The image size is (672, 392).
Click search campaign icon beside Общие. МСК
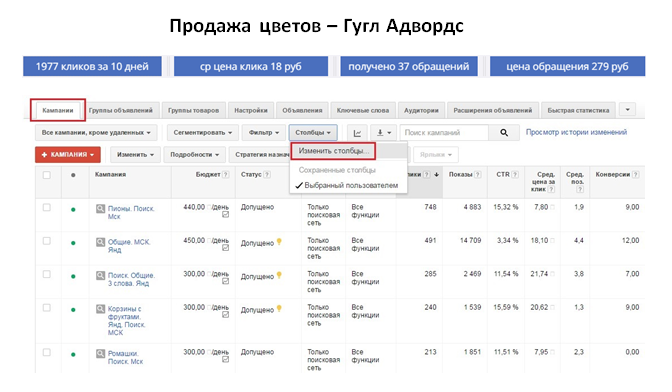(100, 242)
